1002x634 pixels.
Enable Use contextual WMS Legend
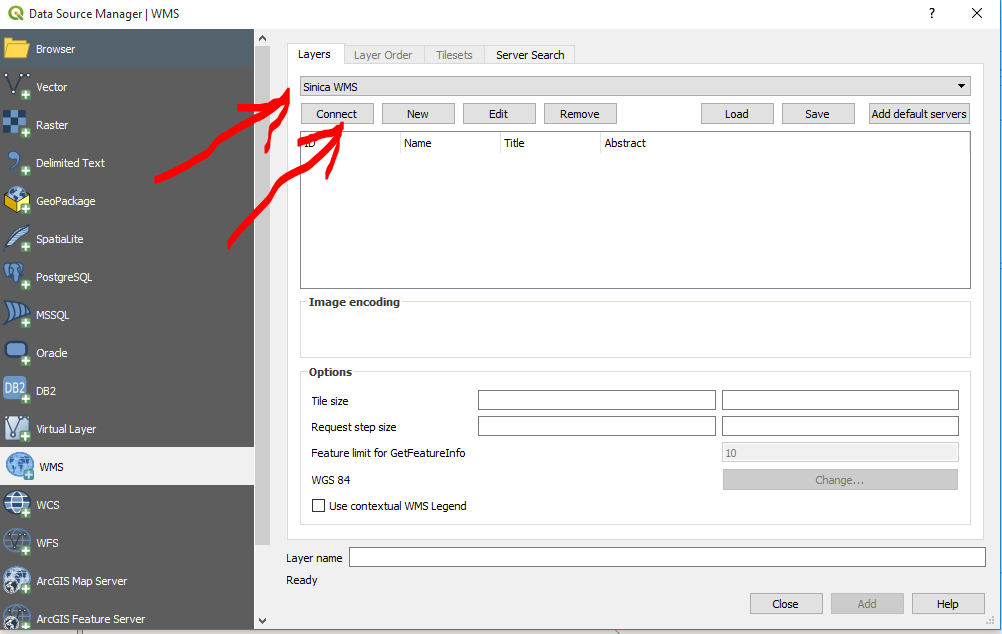click(318, 505)
